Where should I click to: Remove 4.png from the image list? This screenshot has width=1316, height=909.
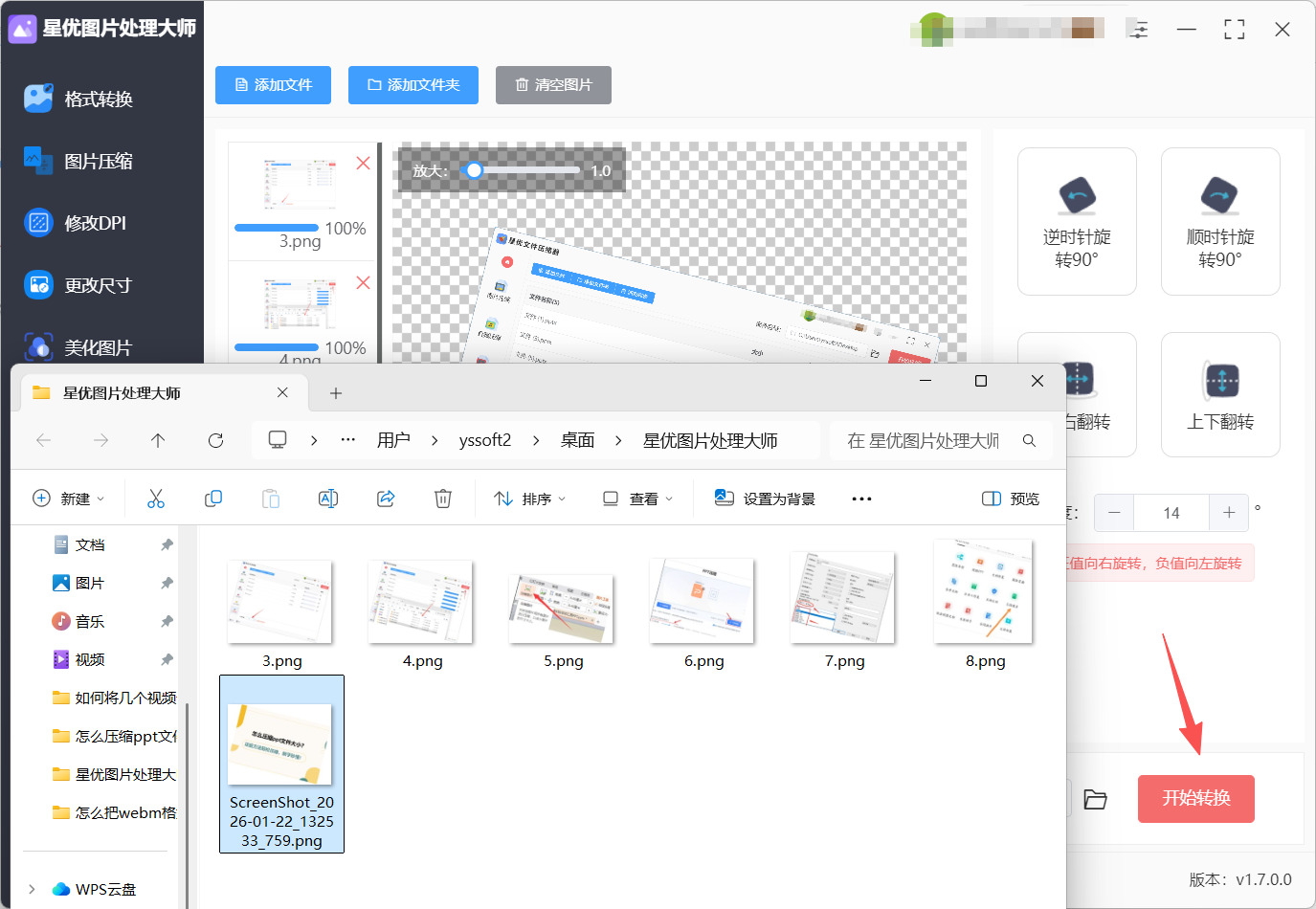363,282
